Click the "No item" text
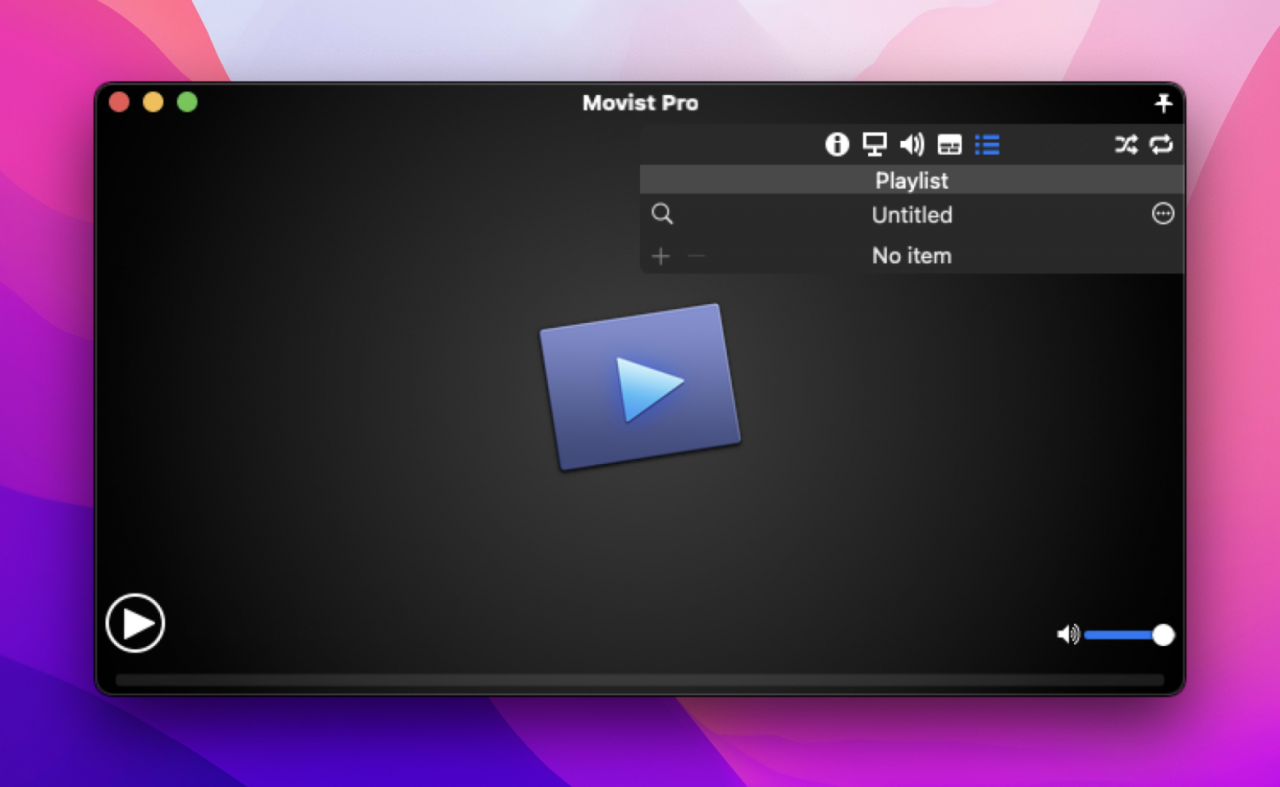Image resolution: width=1280 pixels, height=787 pixels. (x=912, y=256)
